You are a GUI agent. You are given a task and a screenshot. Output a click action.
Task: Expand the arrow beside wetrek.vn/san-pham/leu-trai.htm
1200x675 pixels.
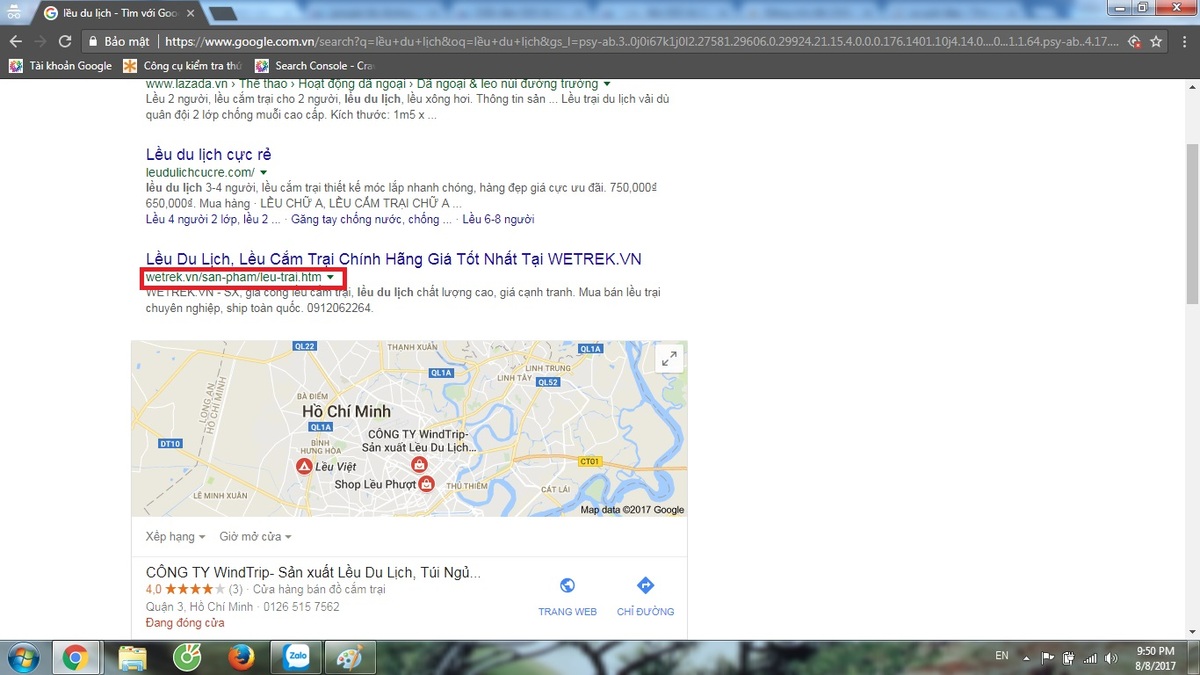coord(330,277)
